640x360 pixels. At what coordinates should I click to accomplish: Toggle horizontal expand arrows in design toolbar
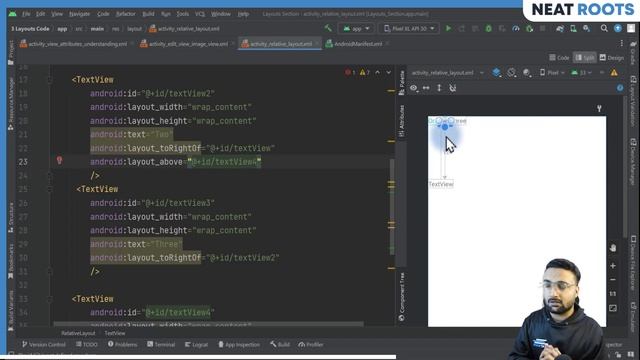click(x=426, y=88)
